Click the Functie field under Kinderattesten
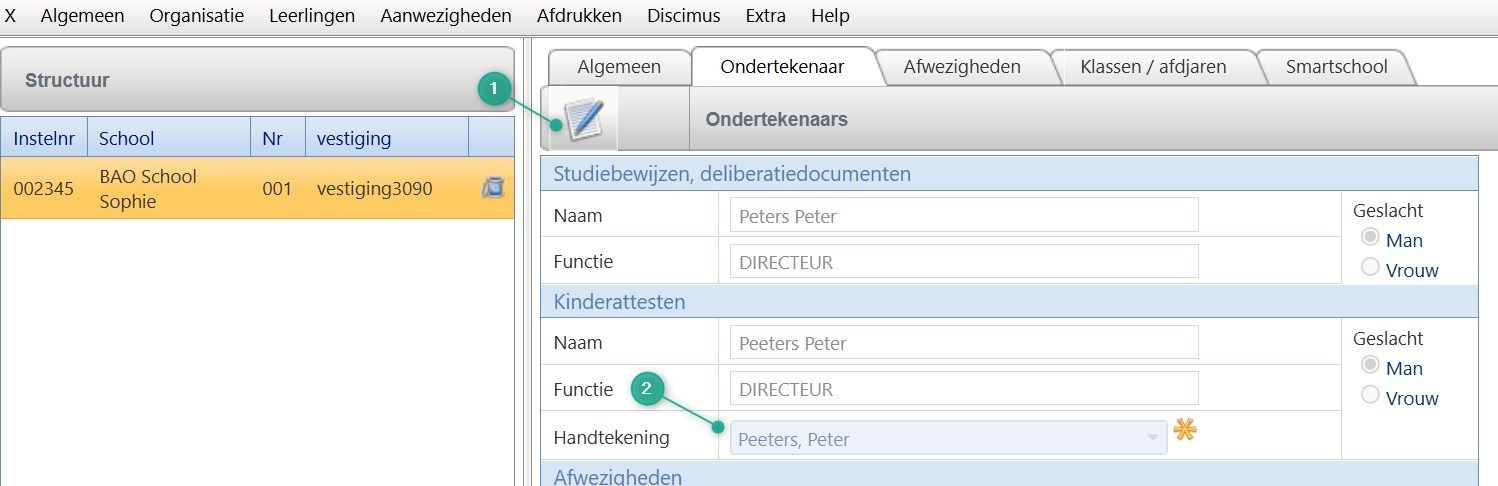 point(963,389)
